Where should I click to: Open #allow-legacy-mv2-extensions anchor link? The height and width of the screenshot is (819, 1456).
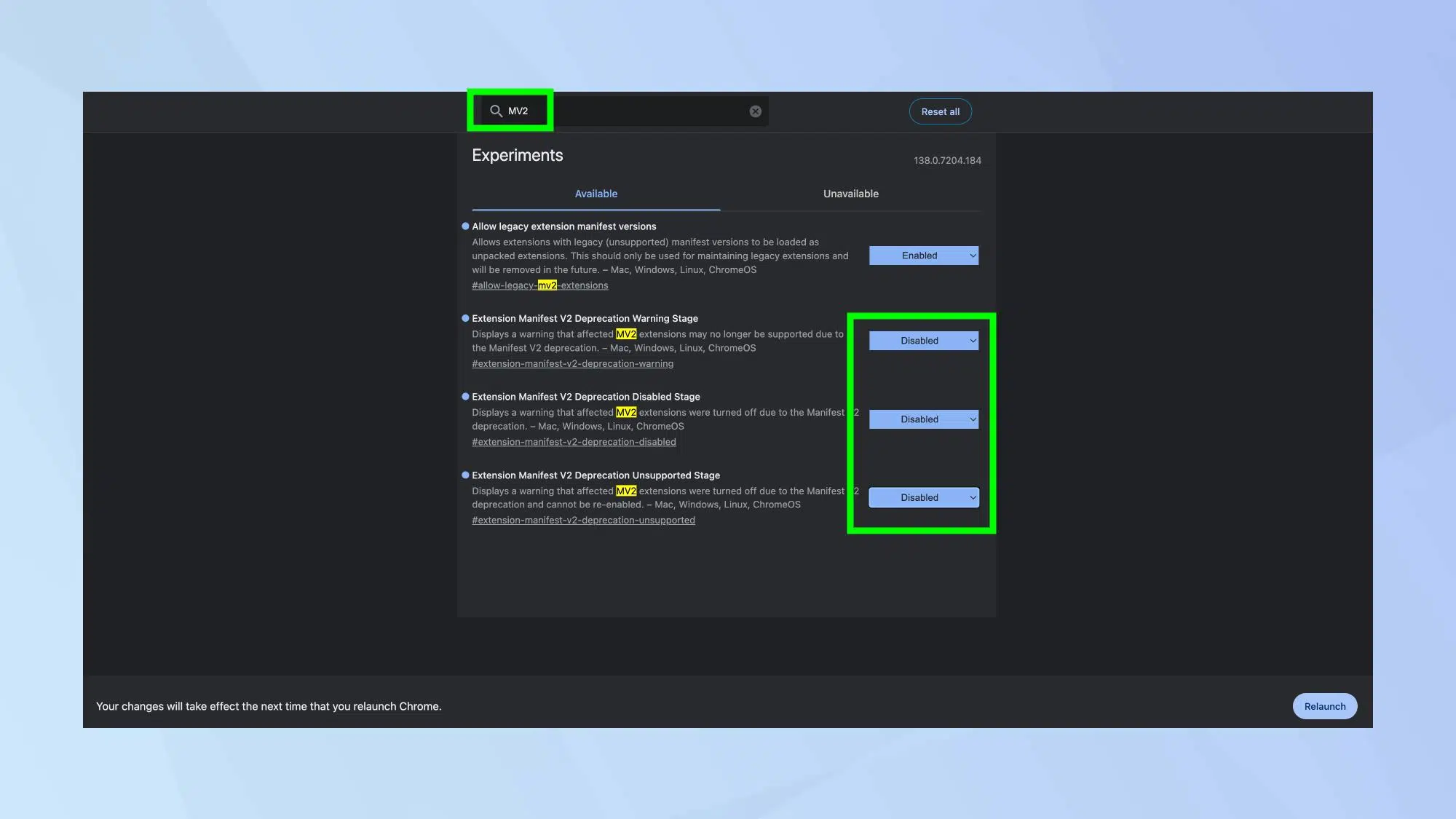(x=539, y=285)
